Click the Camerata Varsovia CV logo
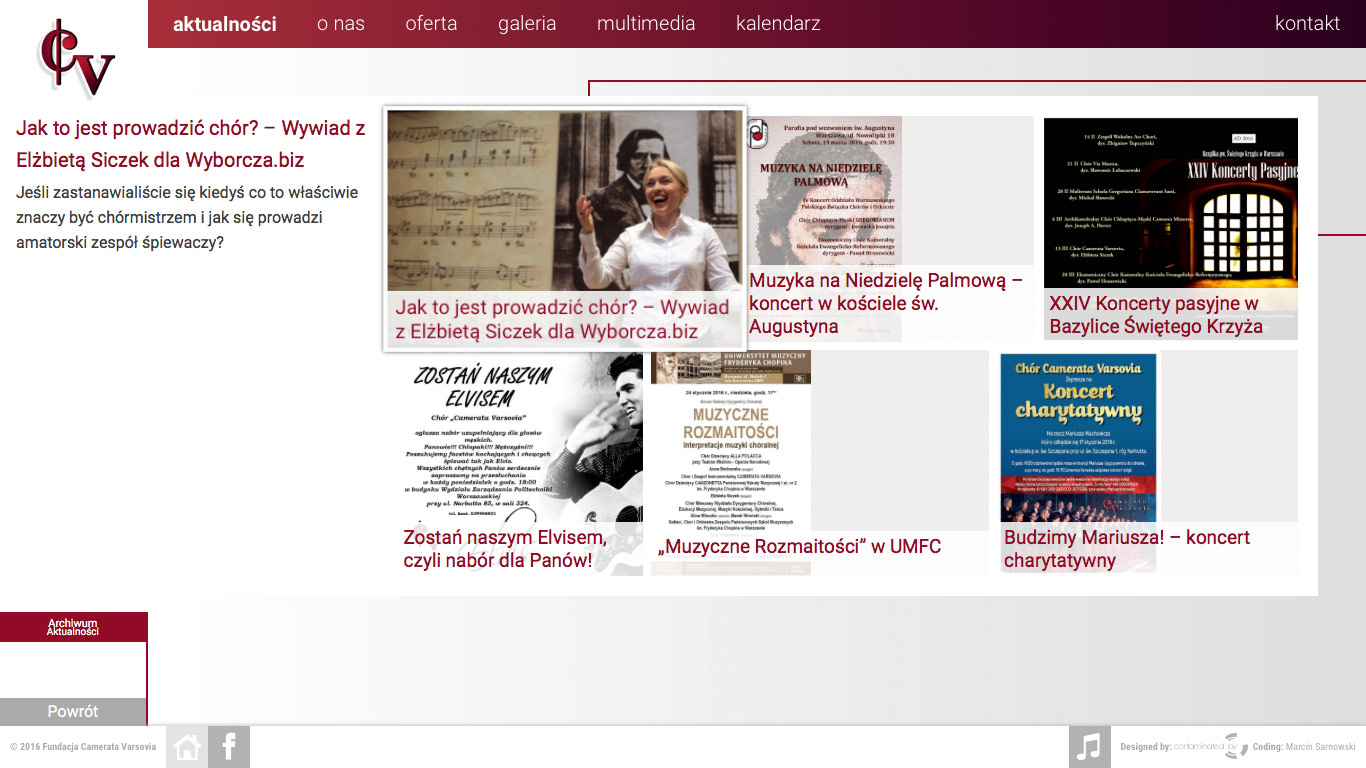This screenshot has height=768, width=1366. point(76,59)
